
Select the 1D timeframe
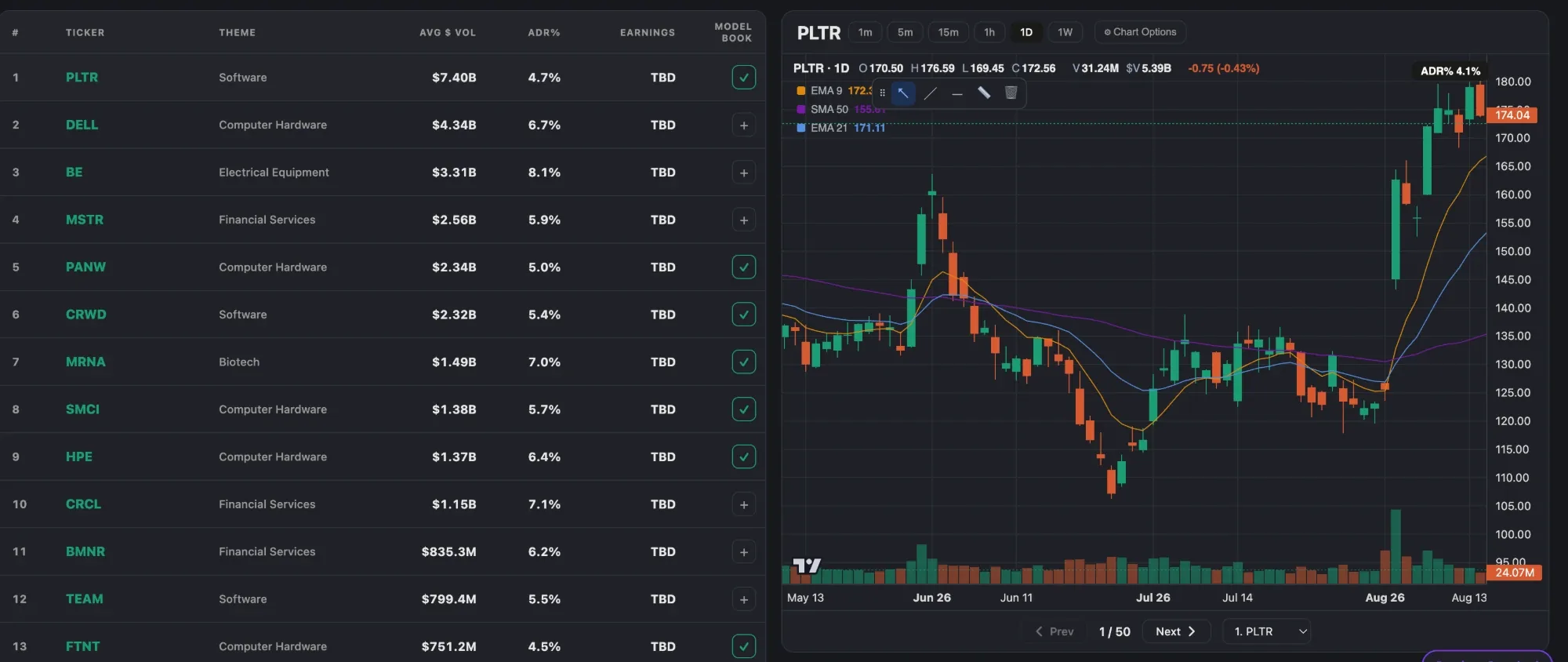point(1026,32)
